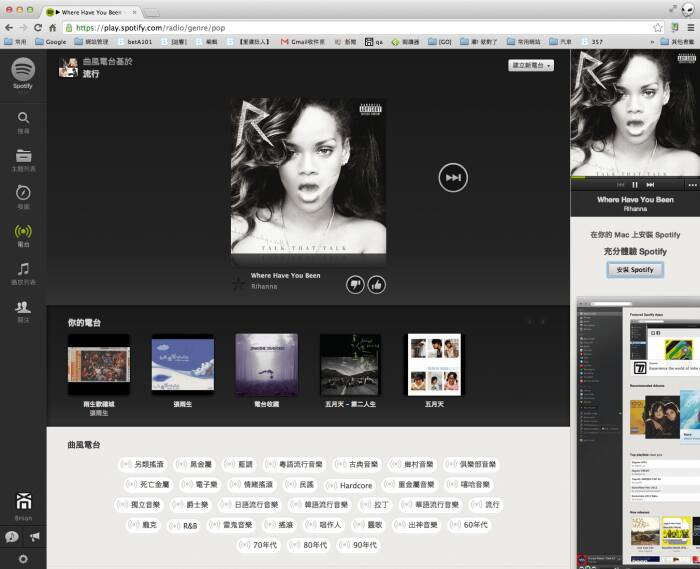
Task: Select the Where Have You Been browser tab
Action: point(92,12)
